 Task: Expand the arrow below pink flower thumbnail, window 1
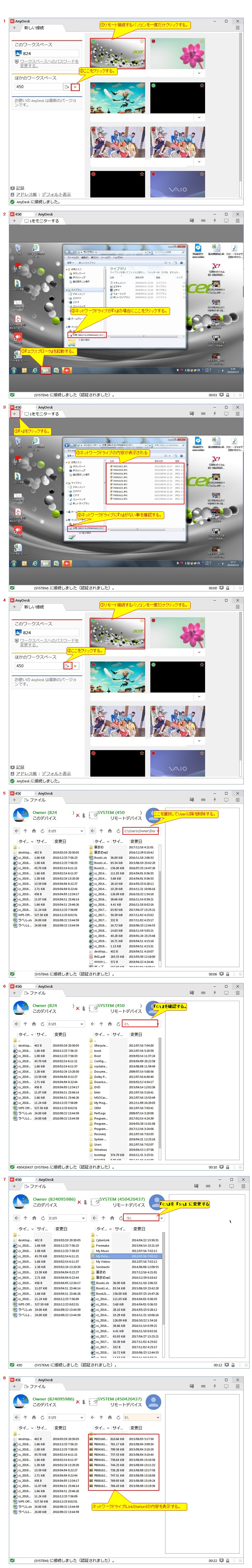pyautogui.click(x=199, y=74)
